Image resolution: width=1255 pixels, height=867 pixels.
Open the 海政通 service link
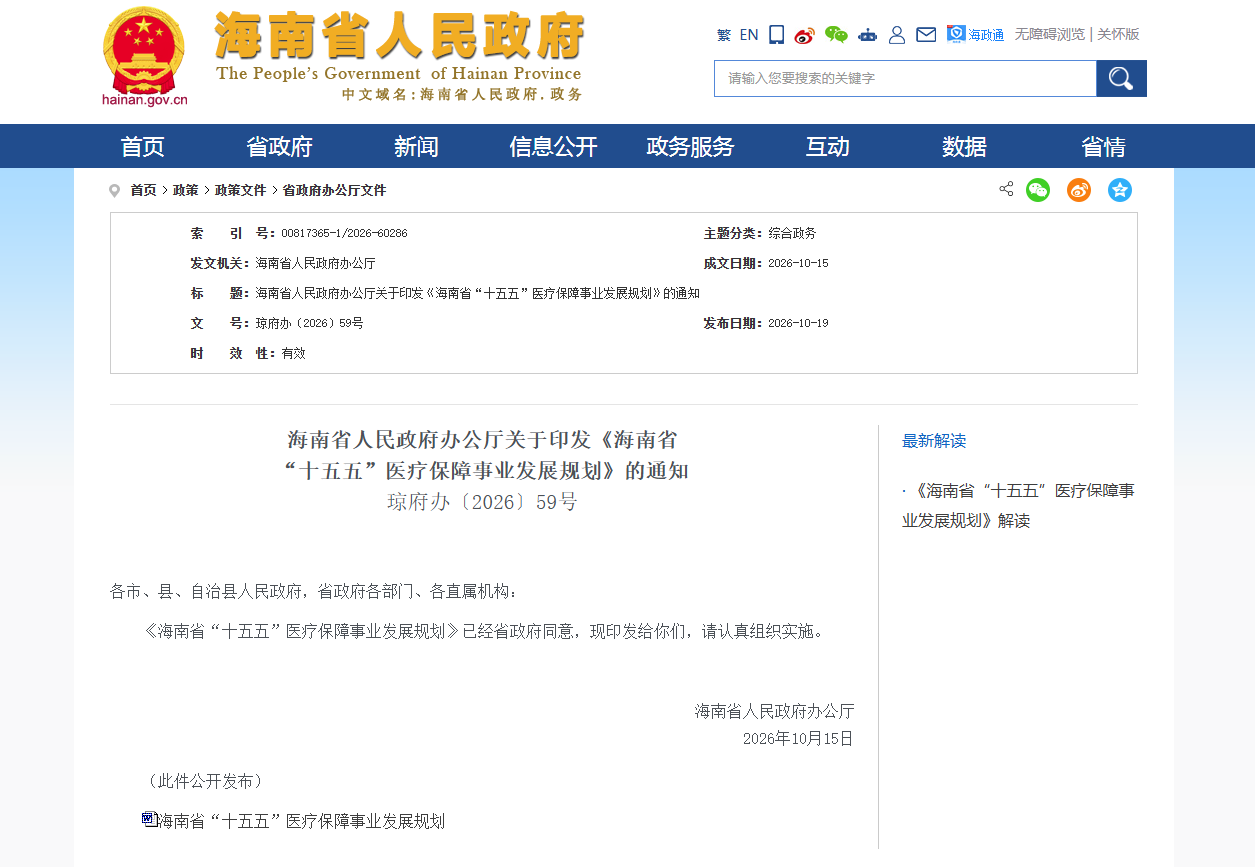976,35
